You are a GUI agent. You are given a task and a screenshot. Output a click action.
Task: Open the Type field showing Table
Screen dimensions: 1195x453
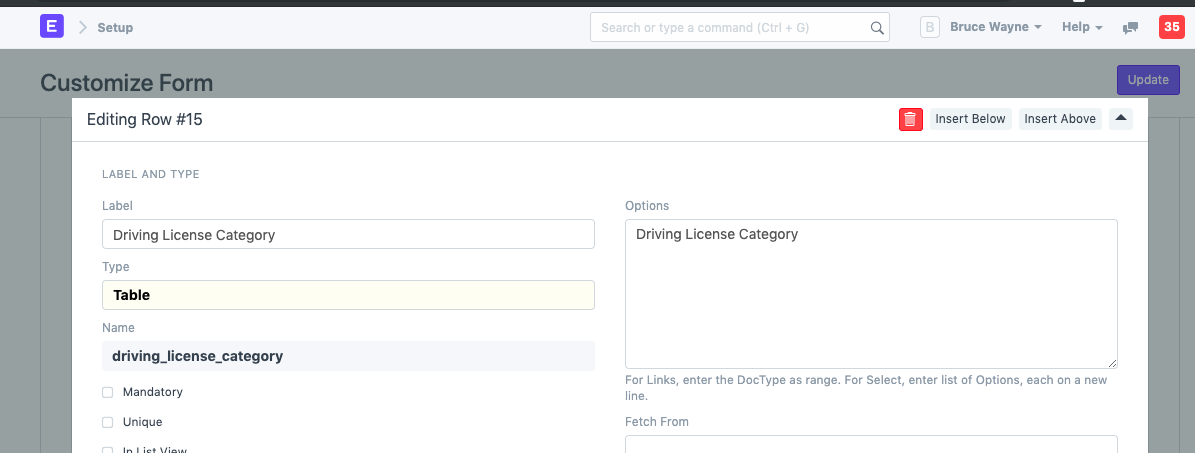pyautogui.click(x=348, y=295)
